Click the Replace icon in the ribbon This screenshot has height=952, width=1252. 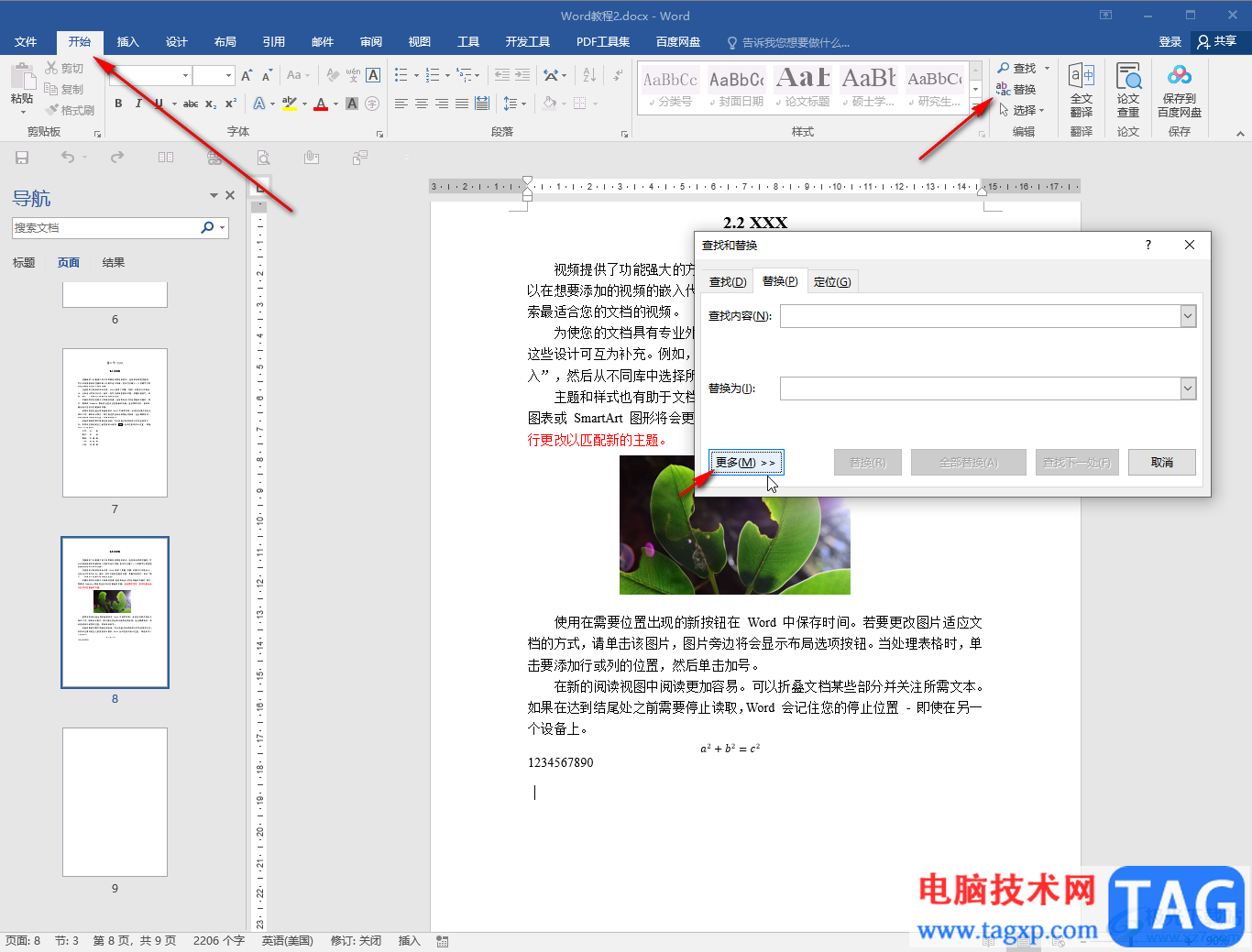[1004, 89]
